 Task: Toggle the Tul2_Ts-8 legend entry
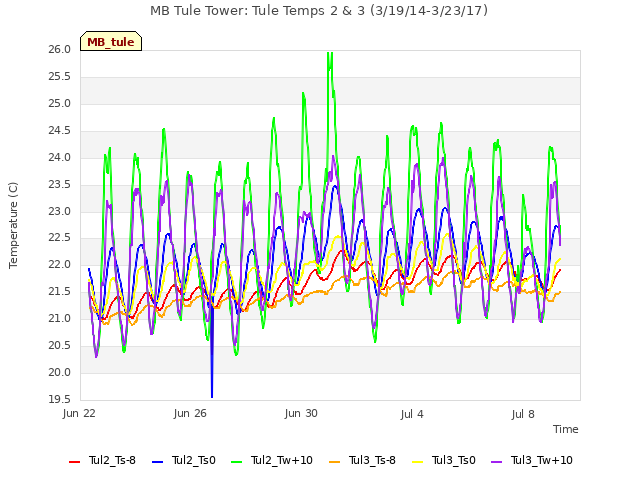(102, 460)
